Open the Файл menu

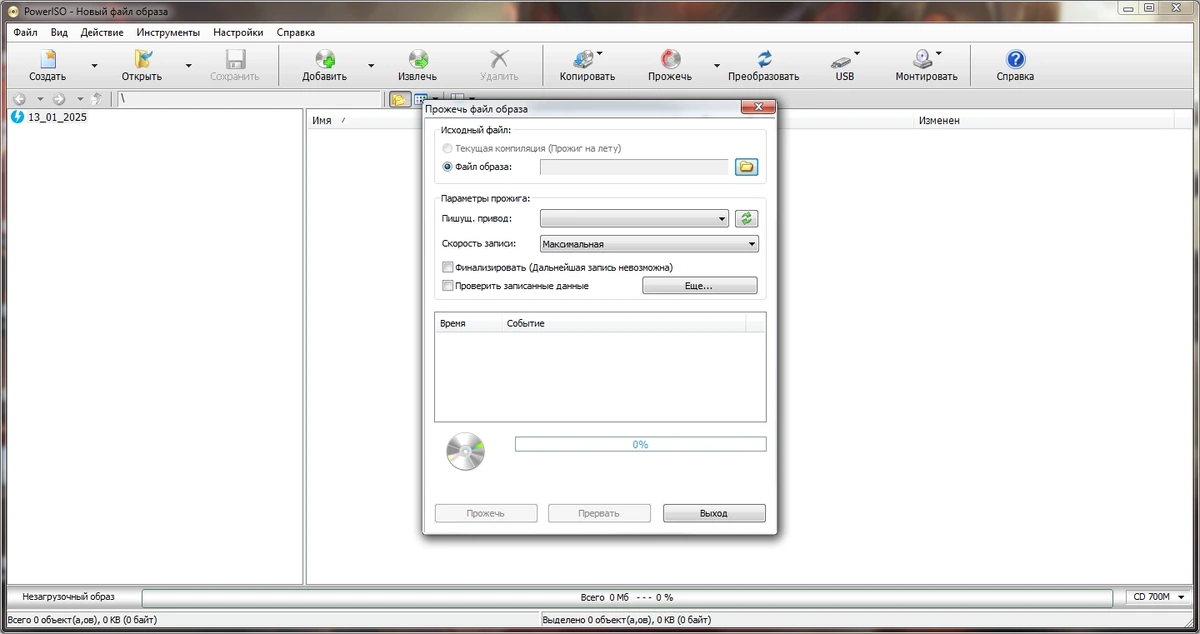click(26, 32)
